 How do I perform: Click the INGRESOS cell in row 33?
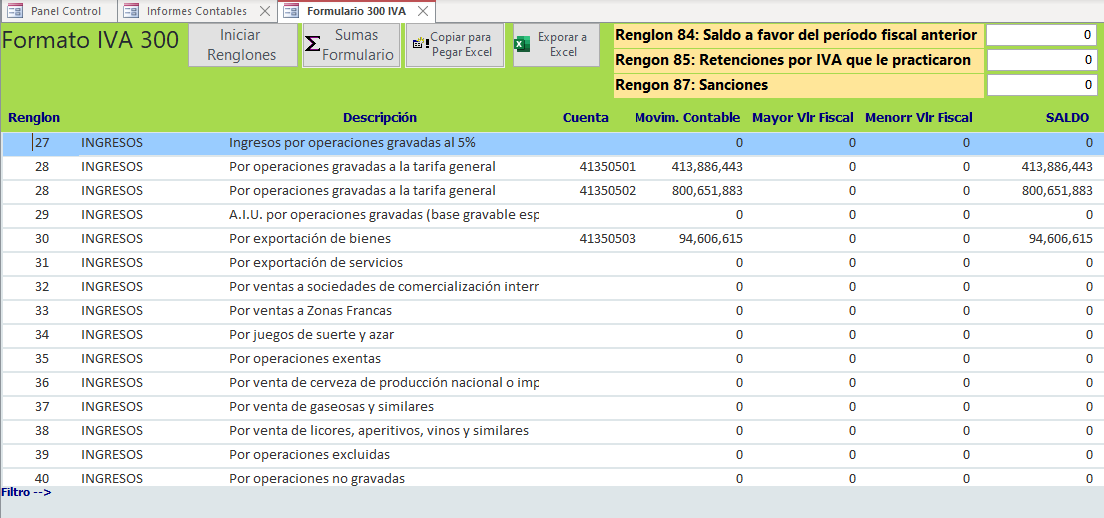point(112,310)
